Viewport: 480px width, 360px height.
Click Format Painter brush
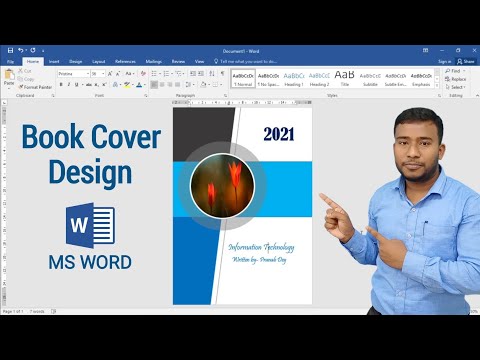[x=35, y=87]
